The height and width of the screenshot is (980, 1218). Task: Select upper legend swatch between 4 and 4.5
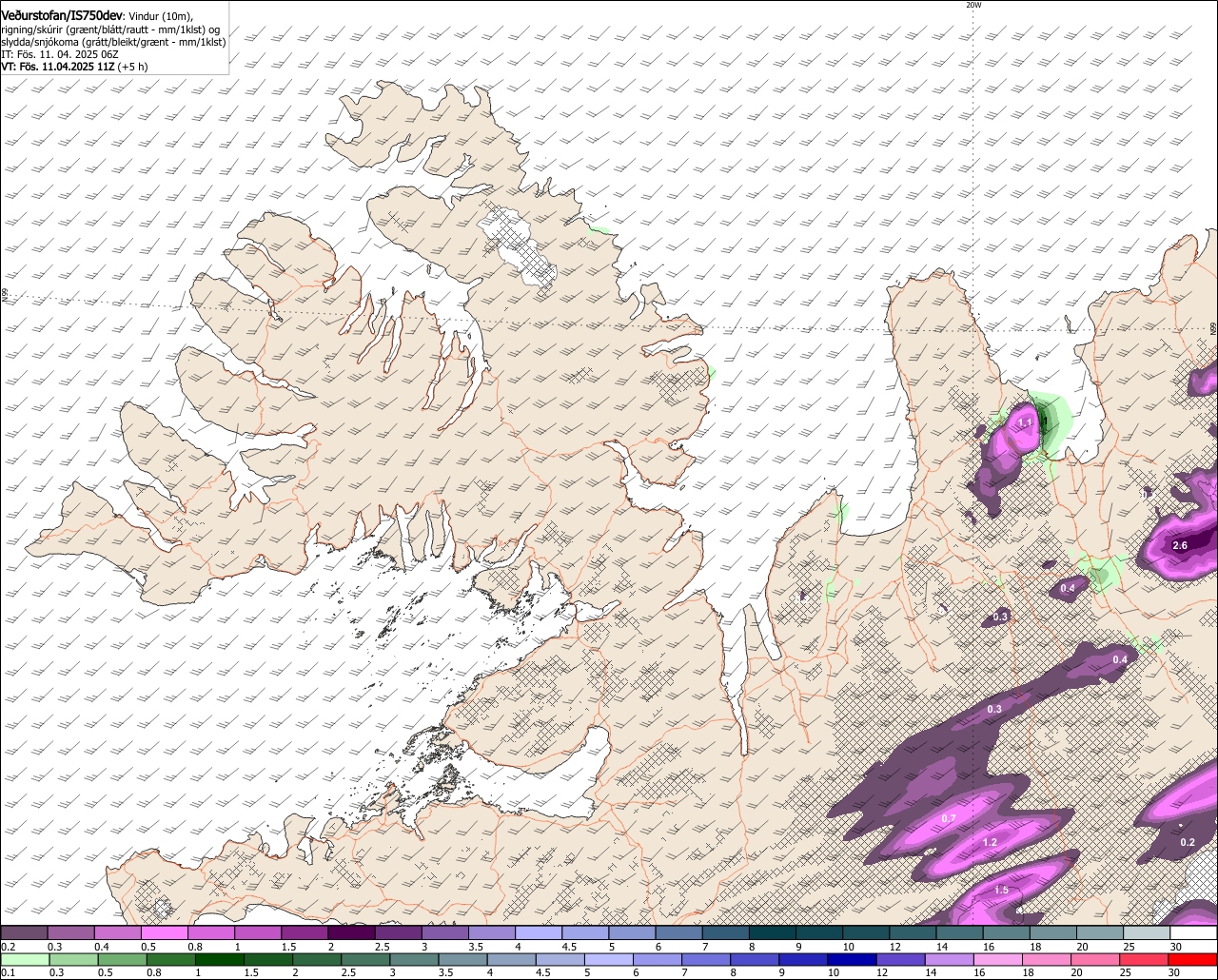click(x=539, y=932)
